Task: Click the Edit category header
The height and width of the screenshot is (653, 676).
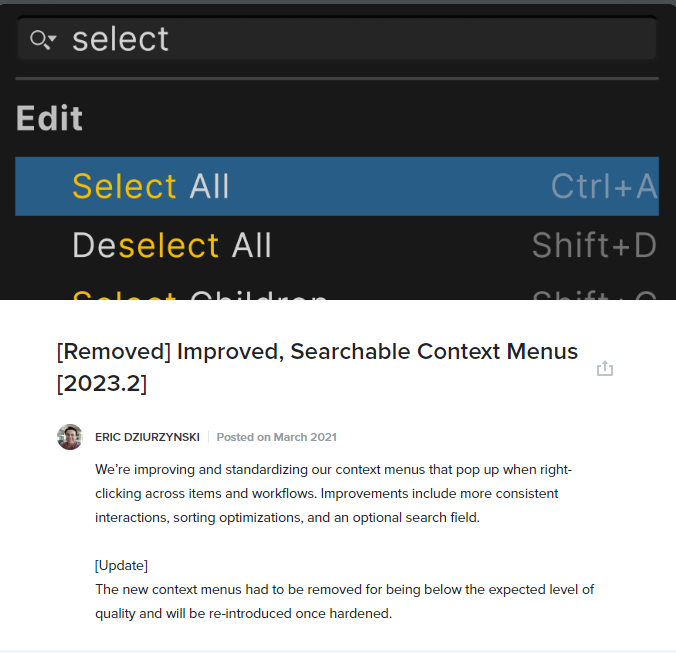Action: (49, 118)
